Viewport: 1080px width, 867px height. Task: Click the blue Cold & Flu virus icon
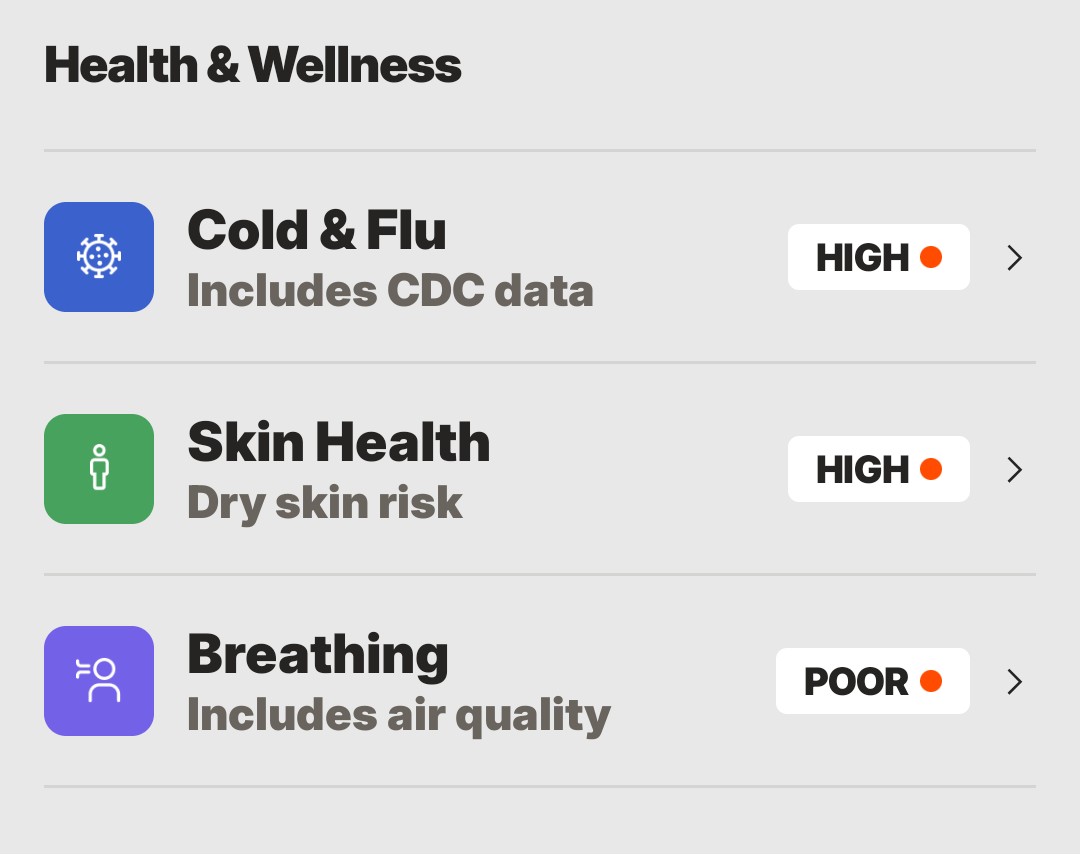tap(99, 257)
